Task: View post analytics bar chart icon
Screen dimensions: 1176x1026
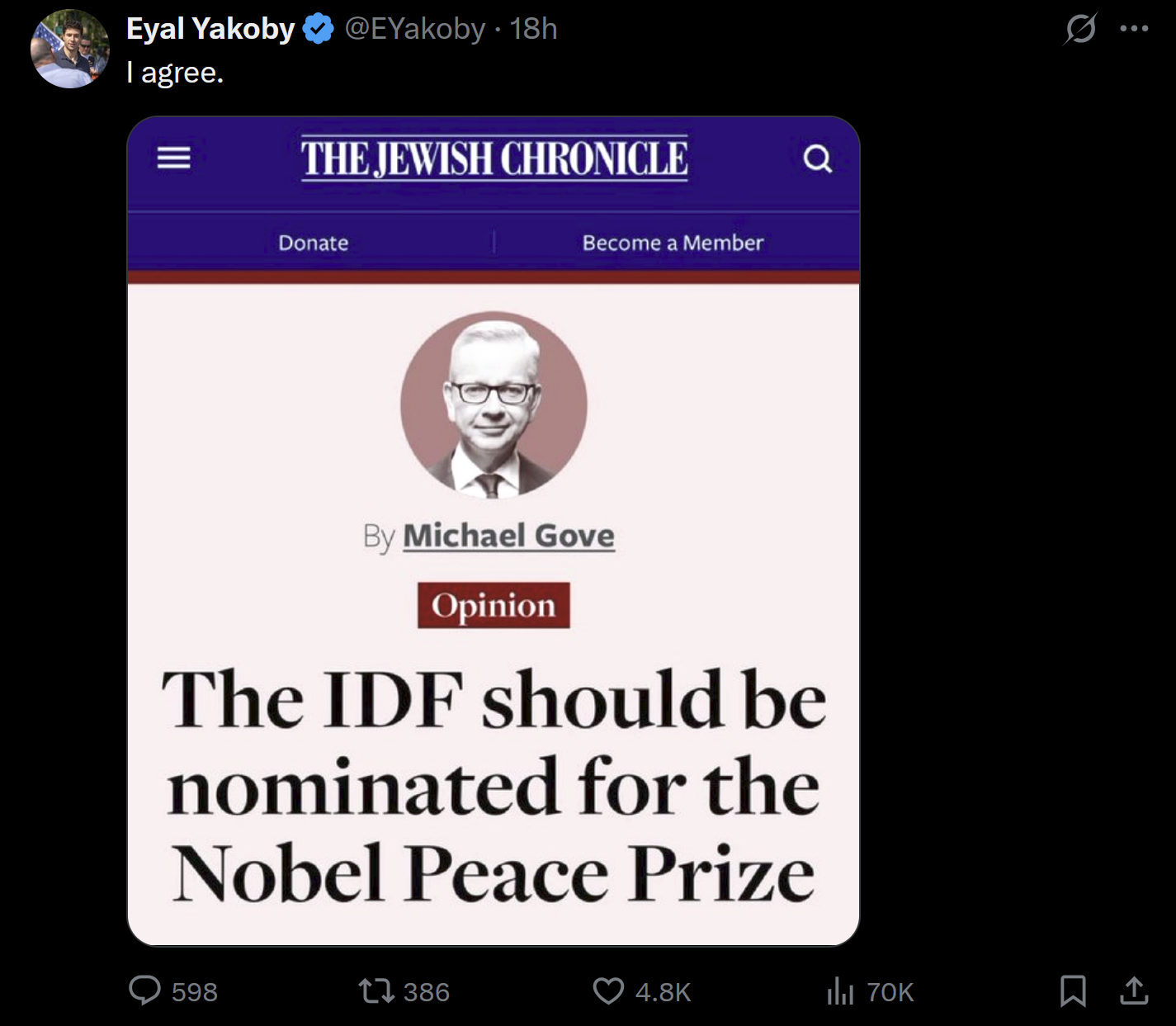Action: (x=840, y=991)
